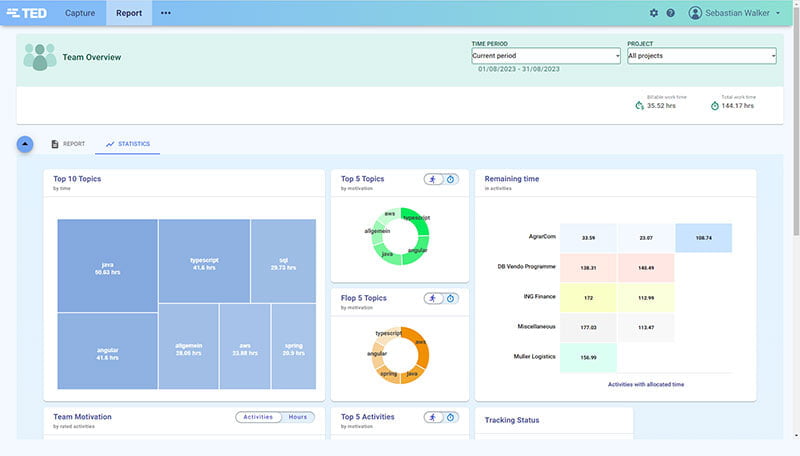
Task: Switch to the REPORT sub-tab
Action: coord(68,144)
